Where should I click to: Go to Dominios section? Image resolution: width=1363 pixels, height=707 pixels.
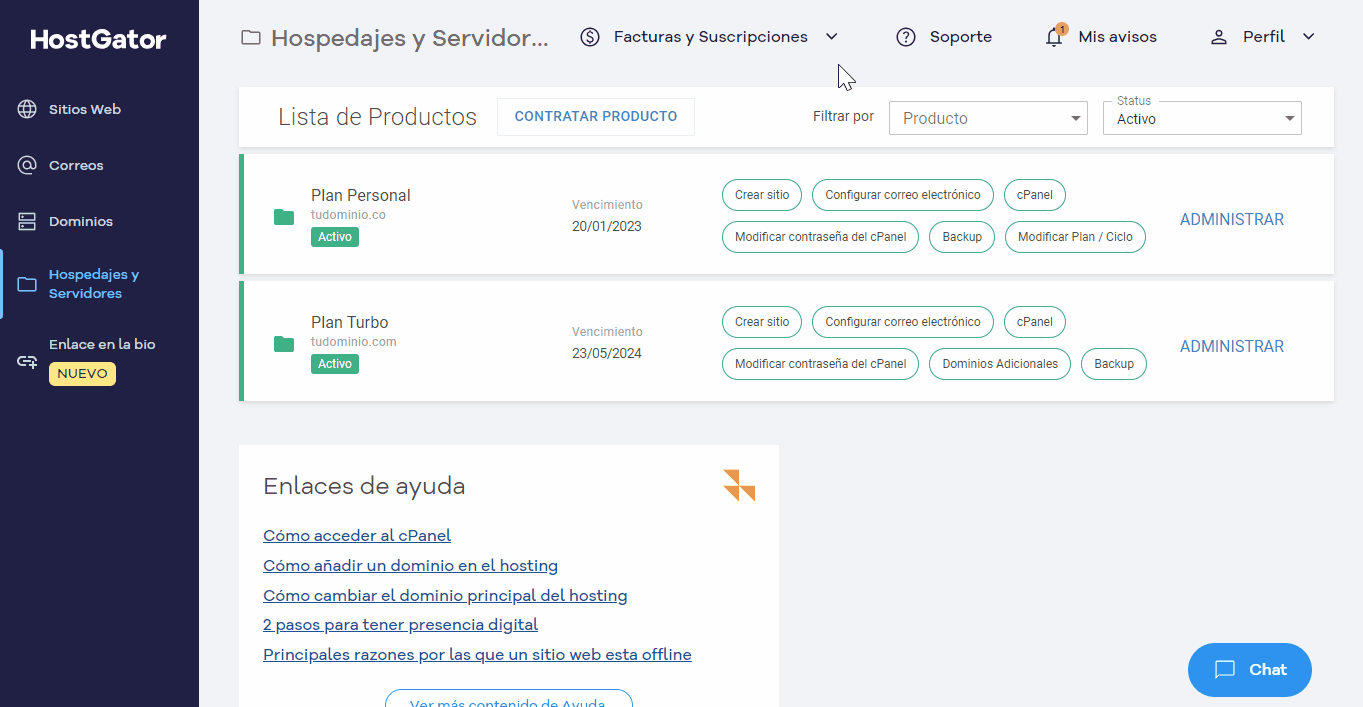(81, 221)
